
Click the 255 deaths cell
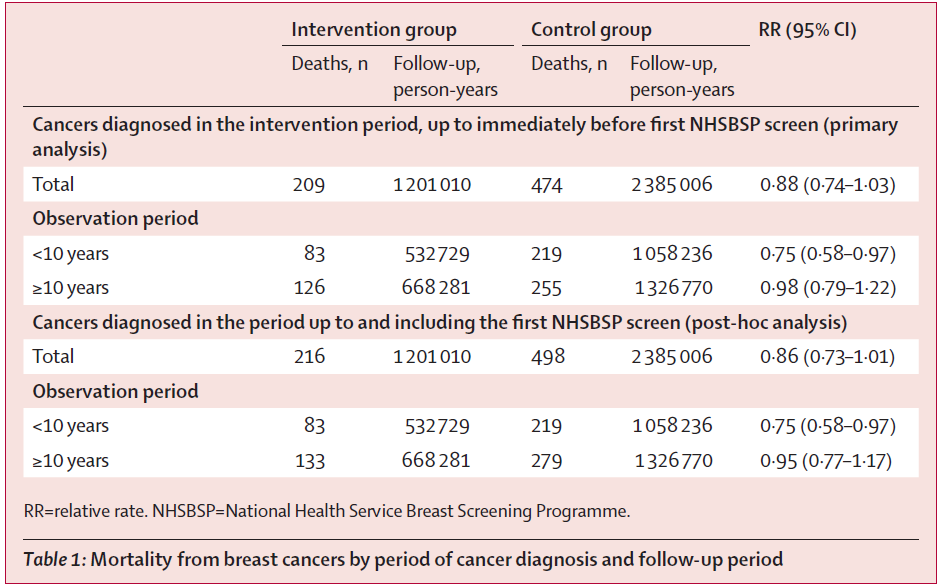(547, 288)
